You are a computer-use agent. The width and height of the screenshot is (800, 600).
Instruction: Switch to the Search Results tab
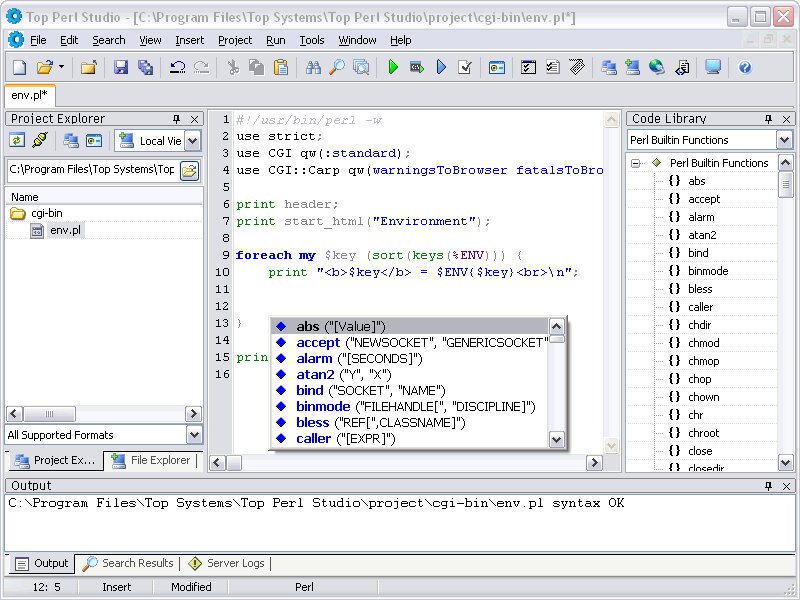129,563
